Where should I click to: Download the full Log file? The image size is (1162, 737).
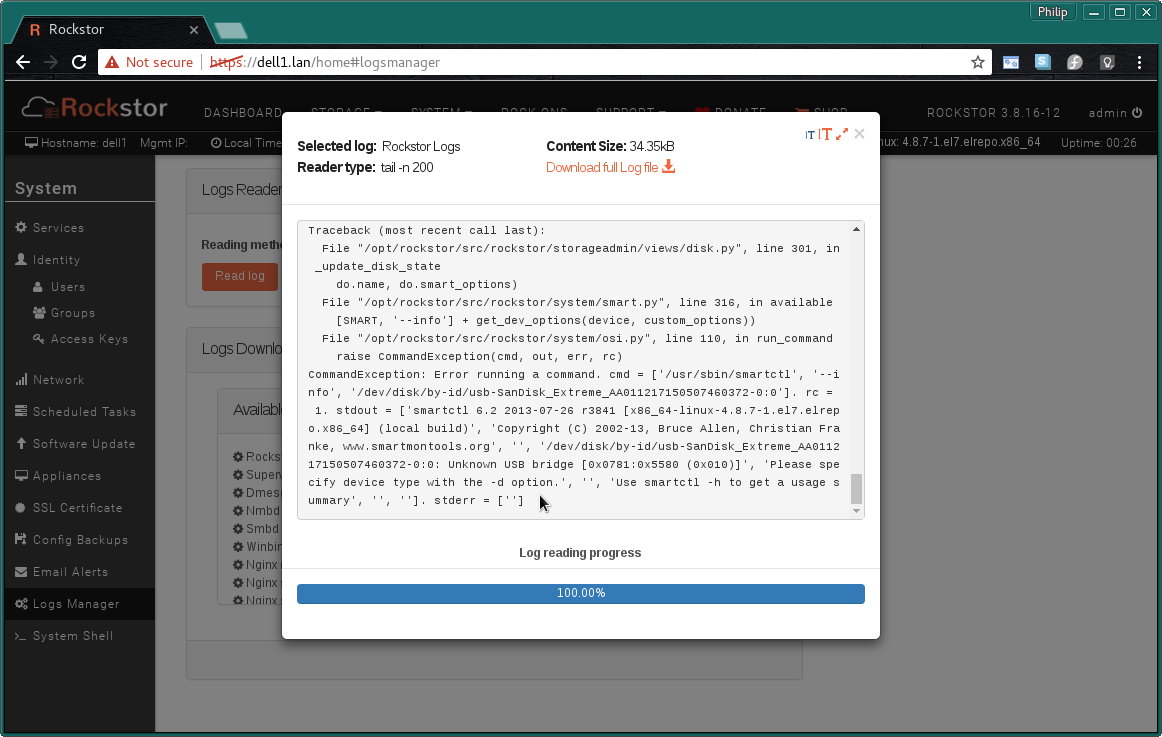[610, 167]
